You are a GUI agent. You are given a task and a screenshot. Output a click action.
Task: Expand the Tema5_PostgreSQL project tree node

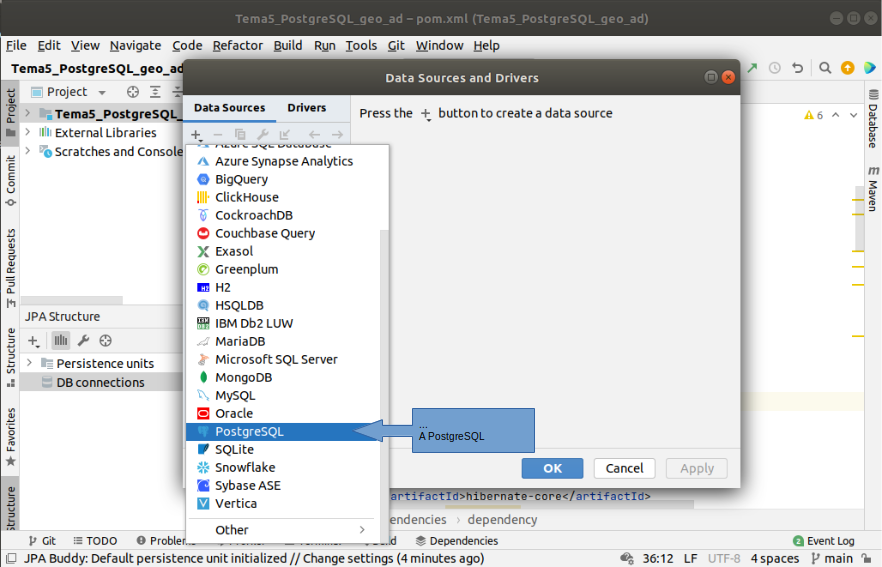point(28,114)
